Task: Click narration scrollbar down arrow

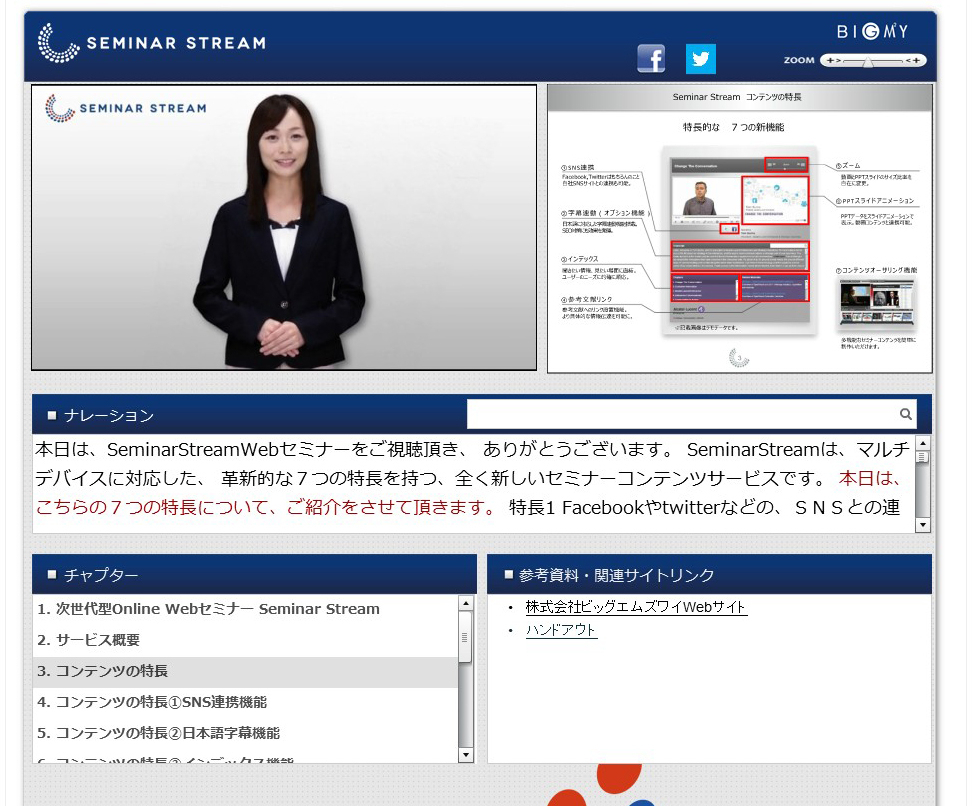Action: pos(923,525)
